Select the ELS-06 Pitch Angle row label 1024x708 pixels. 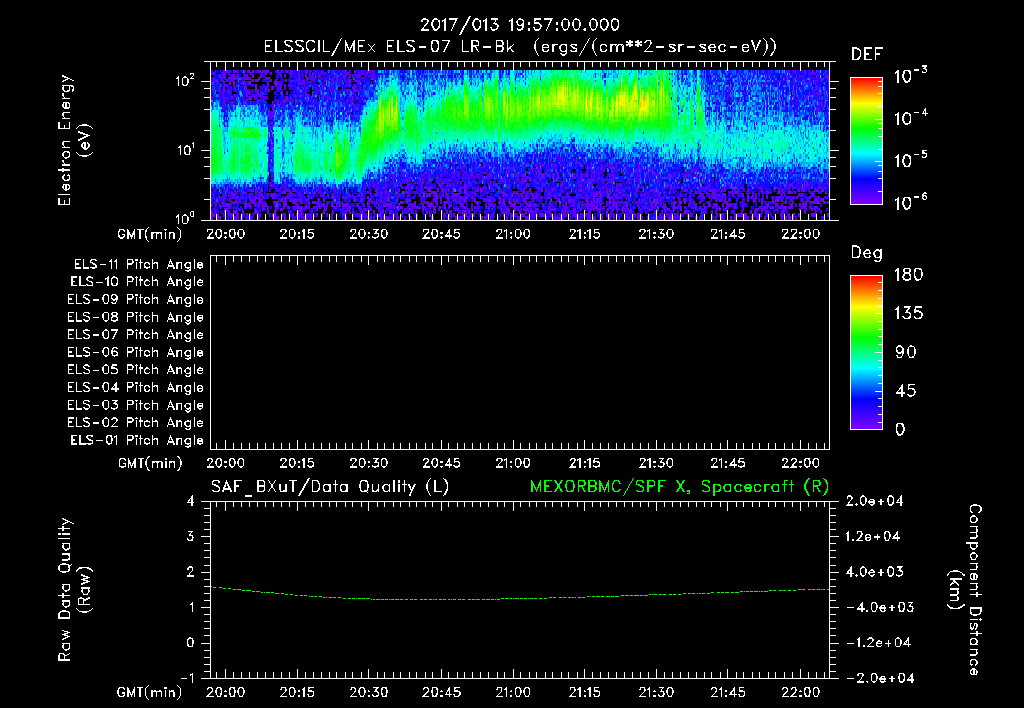click(x=136, y=352)
